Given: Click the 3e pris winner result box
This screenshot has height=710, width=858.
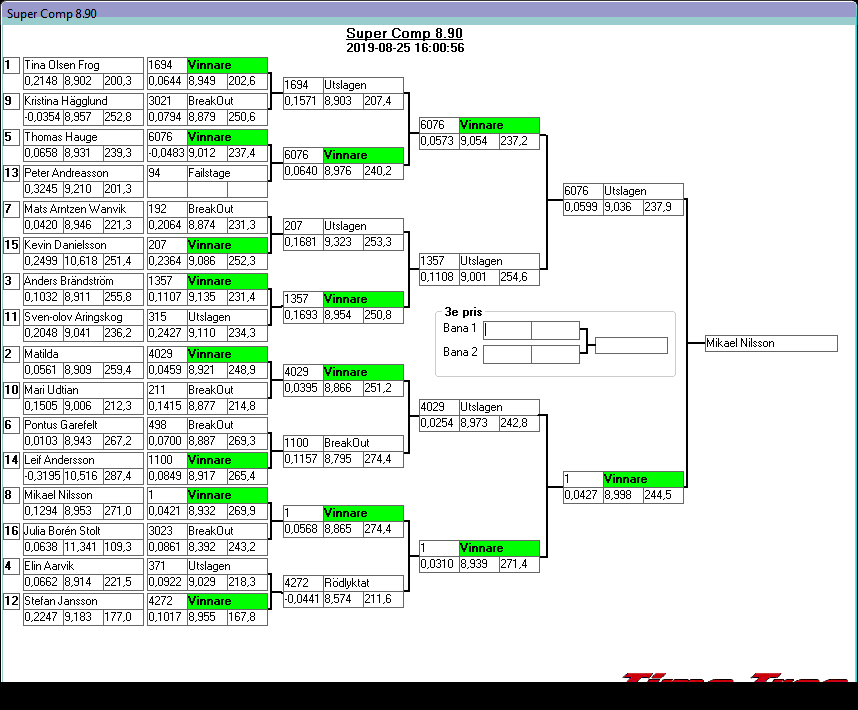Looking at the screenshot, I should click(x=630, y=345).
